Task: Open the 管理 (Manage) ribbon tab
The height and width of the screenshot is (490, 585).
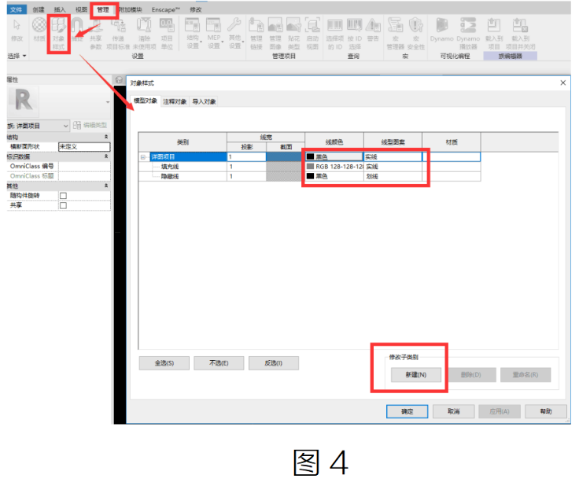Action: (103, 10)
